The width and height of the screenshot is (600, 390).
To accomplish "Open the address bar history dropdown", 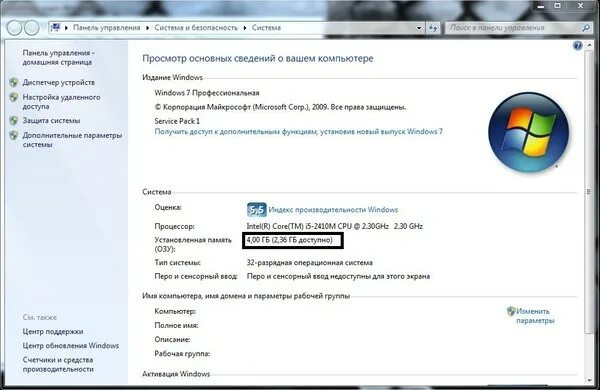I will click(x=419, y=28).
